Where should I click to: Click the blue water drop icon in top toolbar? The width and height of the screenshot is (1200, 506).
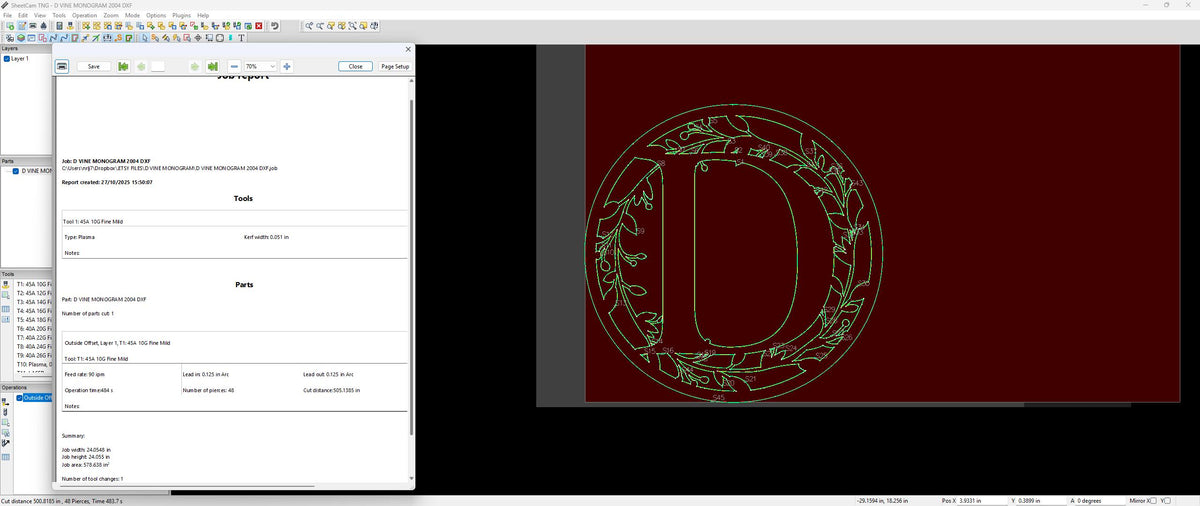tap(44, 26)
